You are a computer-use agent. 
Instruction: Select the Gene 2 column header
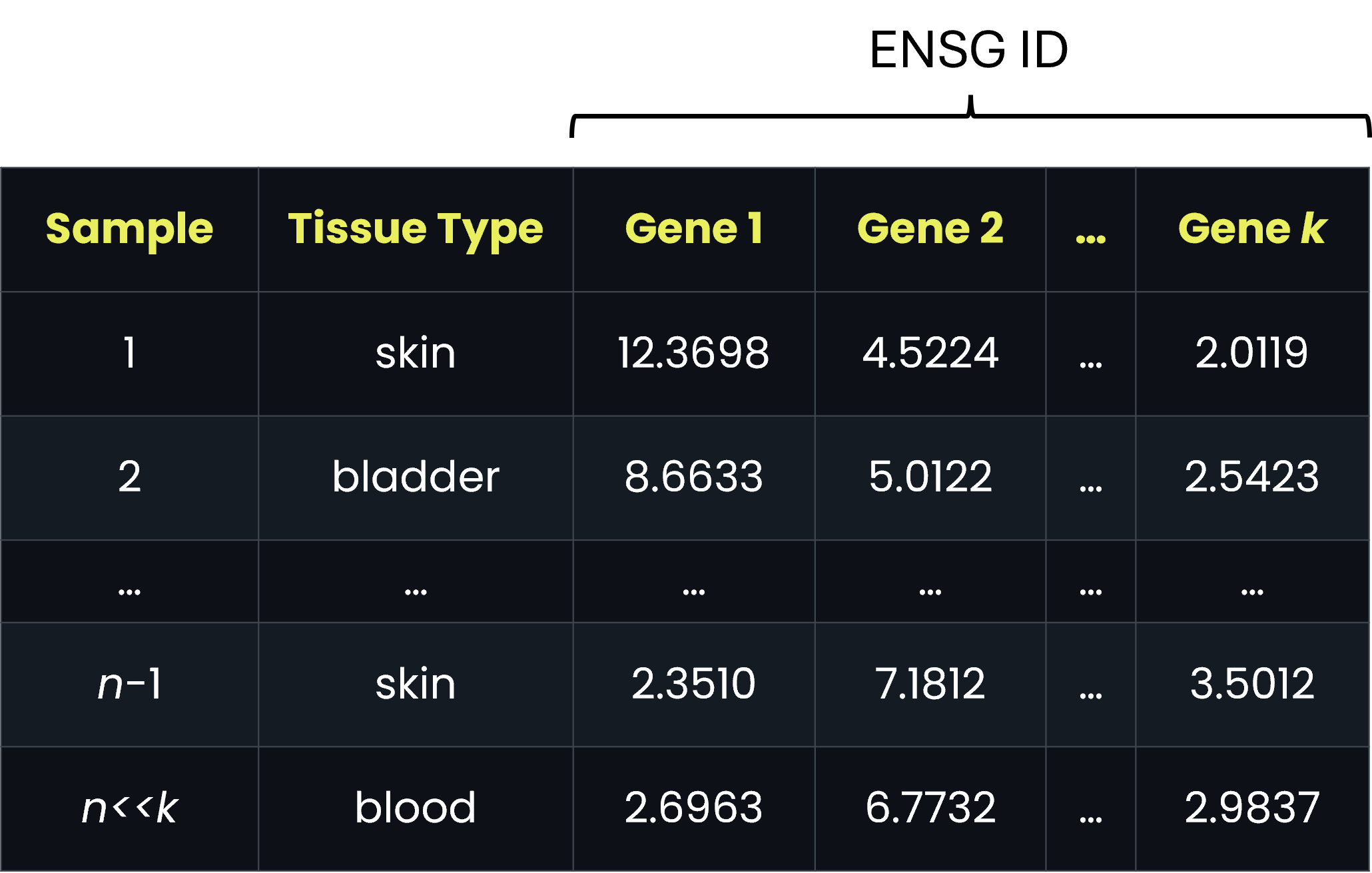point(930,230)
